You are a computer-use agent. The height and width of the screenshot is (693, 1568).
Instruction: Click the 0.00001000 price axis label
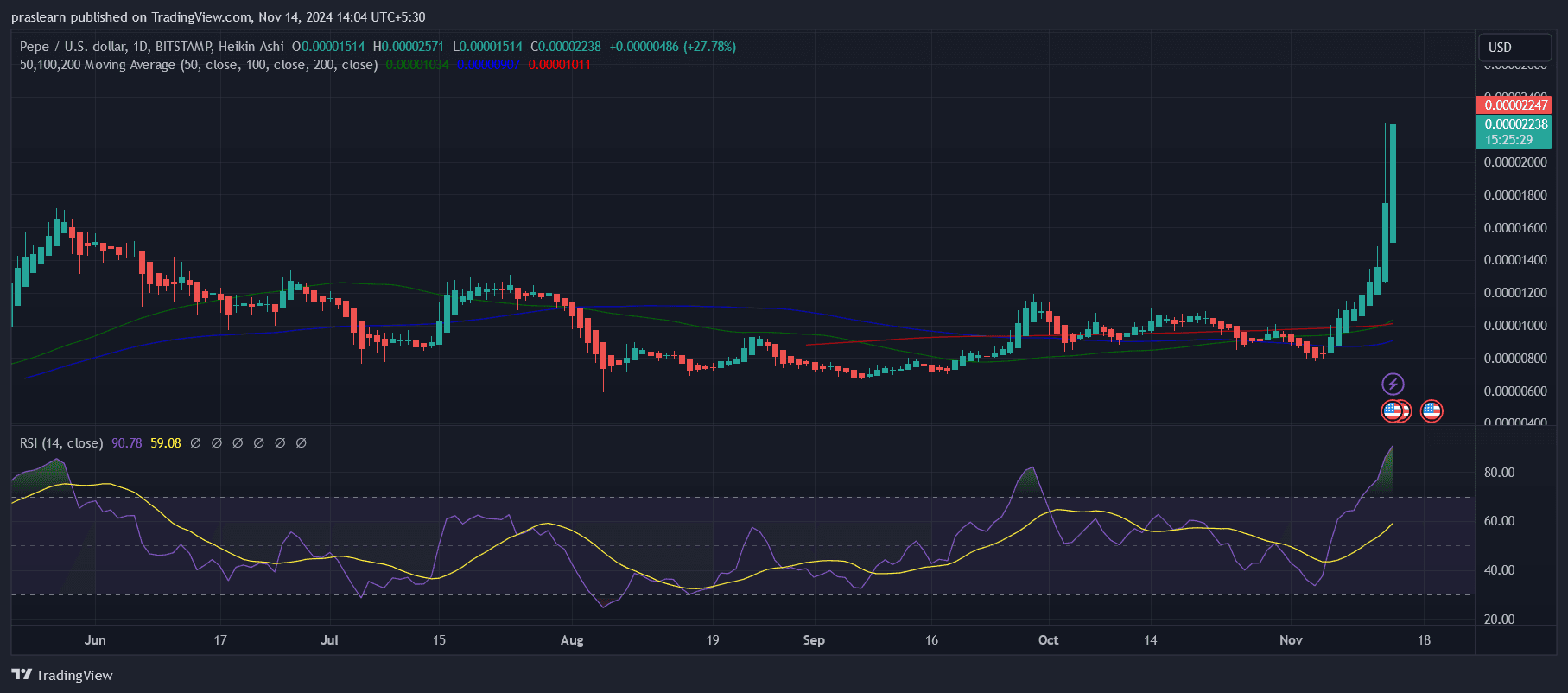coord(1515,326)
